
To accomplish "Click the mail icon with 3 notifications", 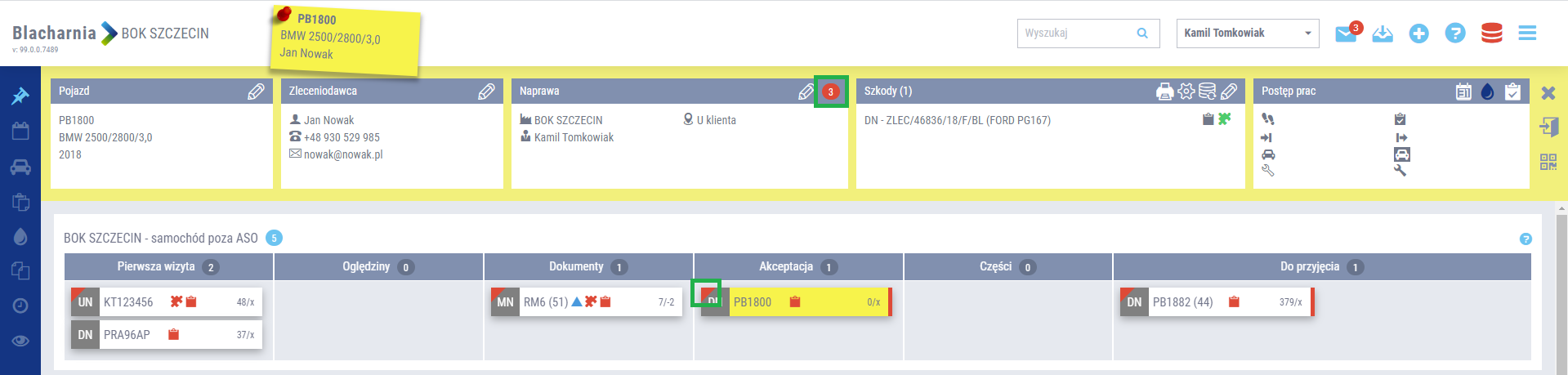I will (1346, 33).
